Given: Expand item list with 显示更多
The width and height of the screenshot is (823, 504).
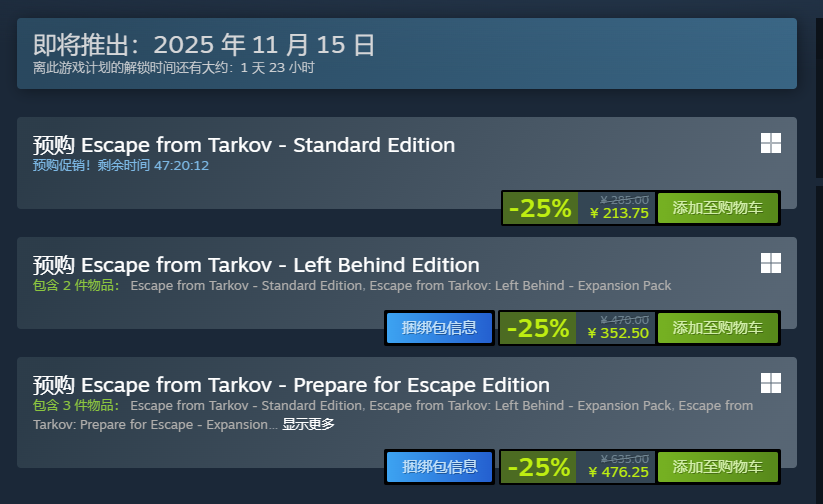Looking at the screenshot, I should 308,424.
